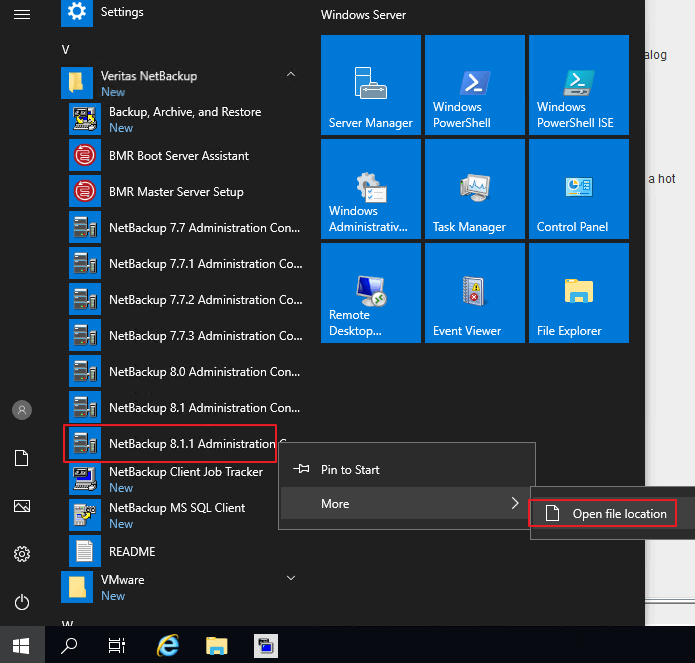Open Windows Administrative Tools tile
The height and width of the screenshot is (663, 695).
pyautogui.click(x=371, y=189)
